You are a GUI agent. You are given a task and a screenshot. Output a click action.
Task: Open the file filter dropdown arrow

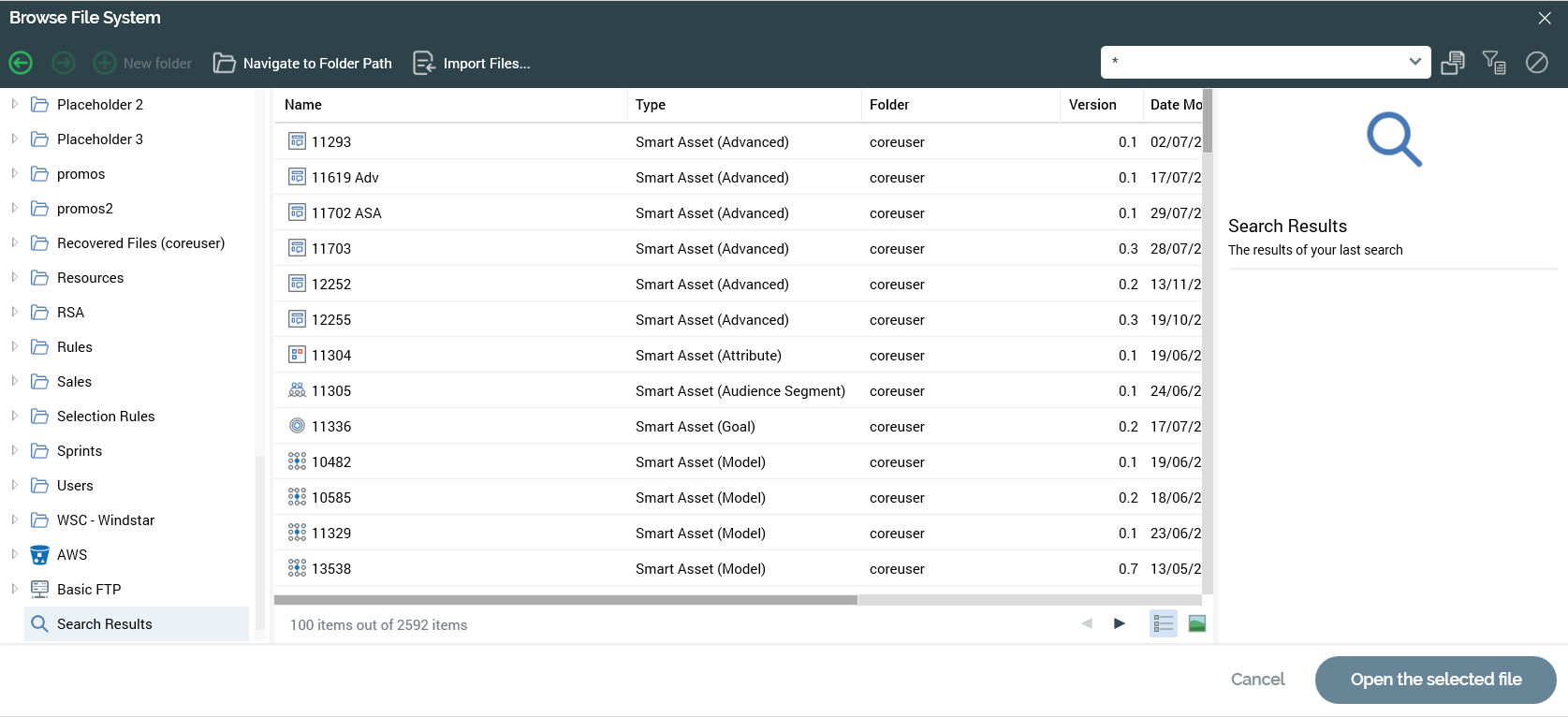(x=1414, y=62)
